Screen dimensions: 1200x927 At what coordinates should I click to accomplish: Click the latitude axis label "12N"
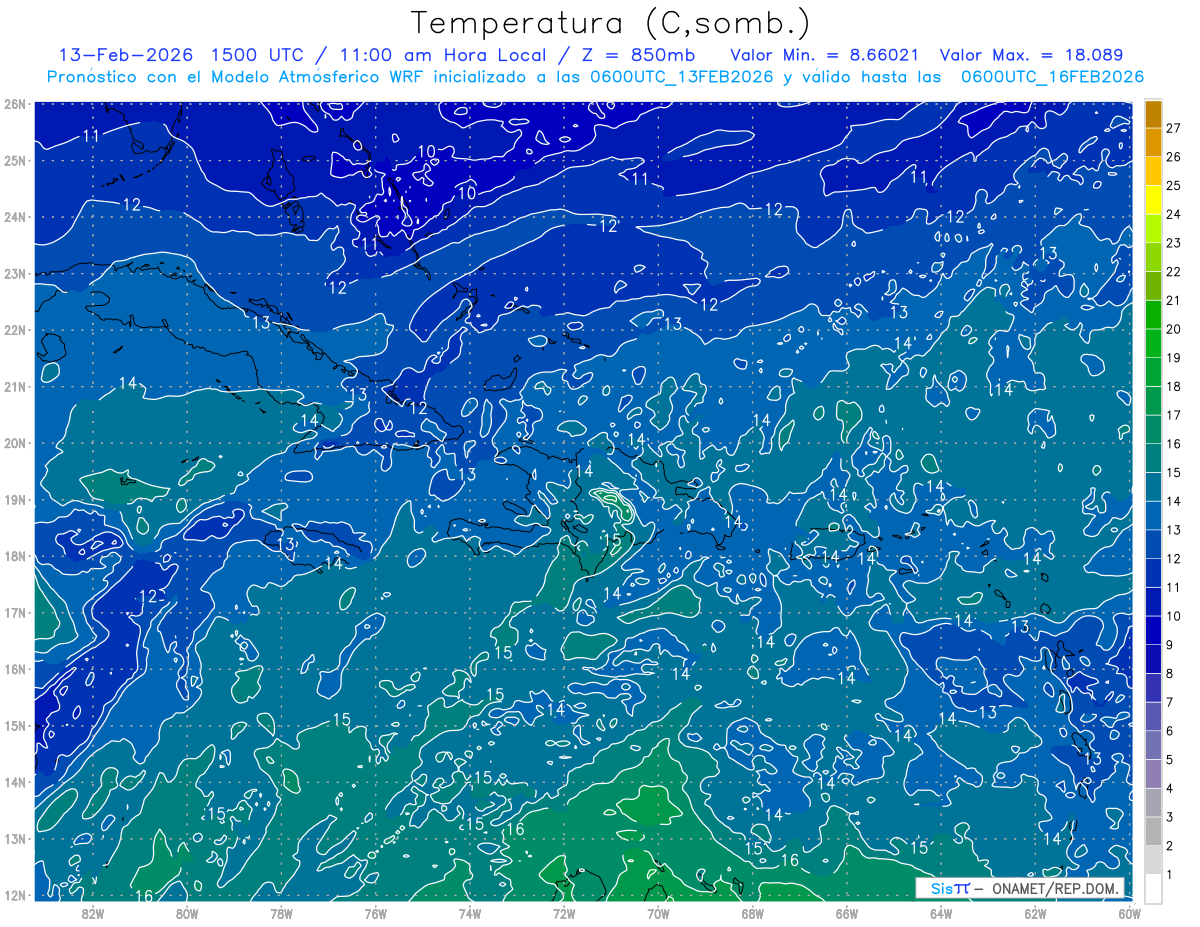pyautogui.click(x=14, y=895)
